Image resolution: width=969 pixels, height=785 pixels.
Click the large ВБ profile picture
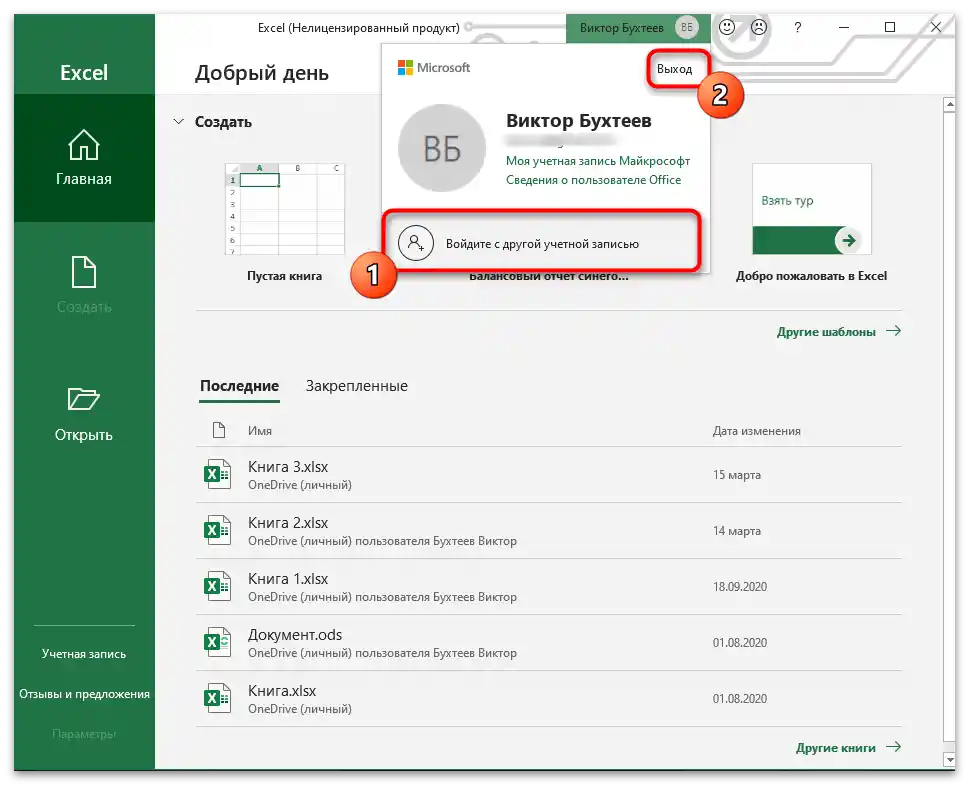[441, 148]
